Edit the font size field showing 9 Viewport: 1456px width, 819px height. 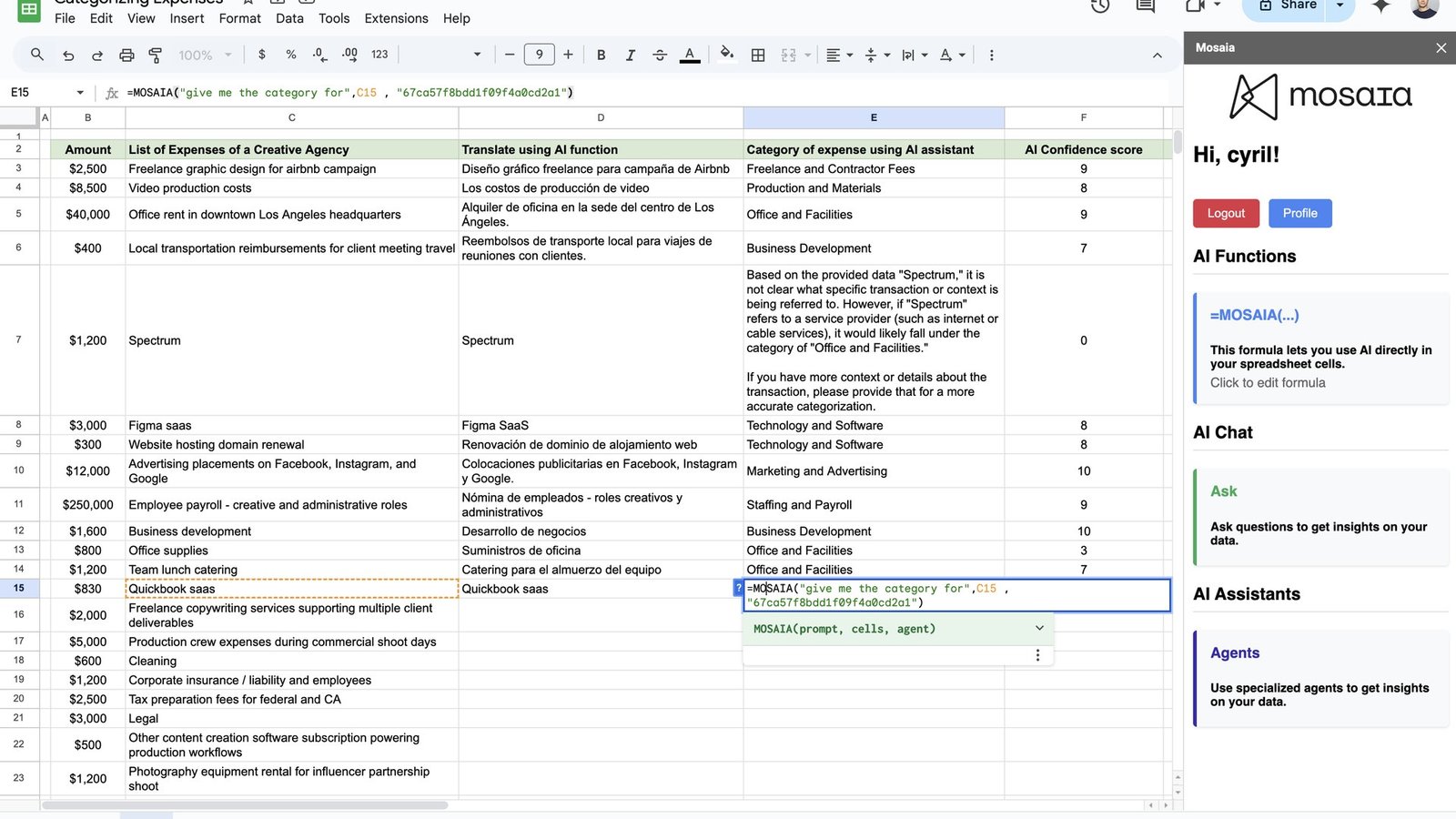coord(539,55)
